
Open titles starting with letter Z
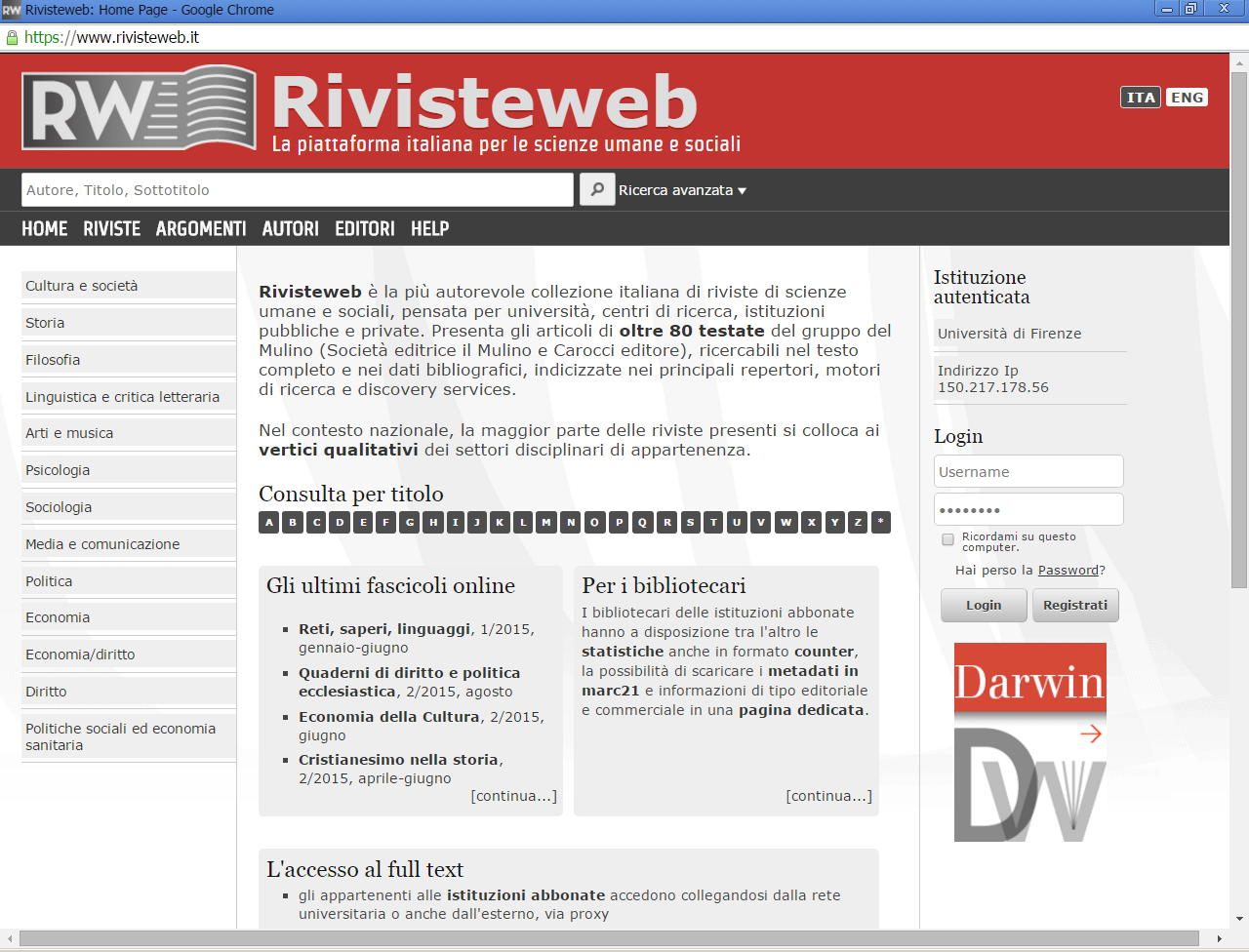coord(858,522)
